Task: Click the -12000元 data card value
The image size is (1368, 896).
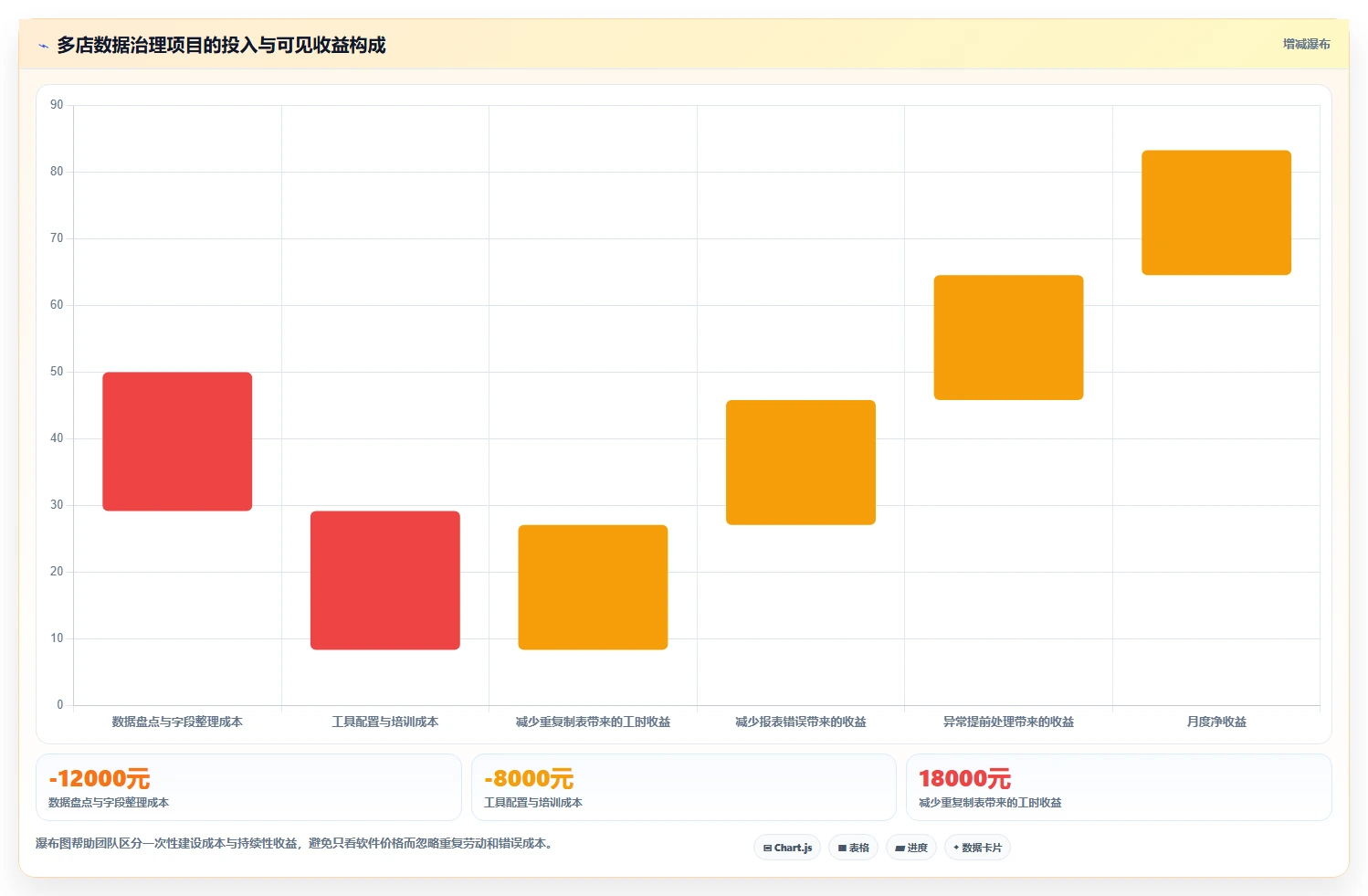Action: coord(100,779)
